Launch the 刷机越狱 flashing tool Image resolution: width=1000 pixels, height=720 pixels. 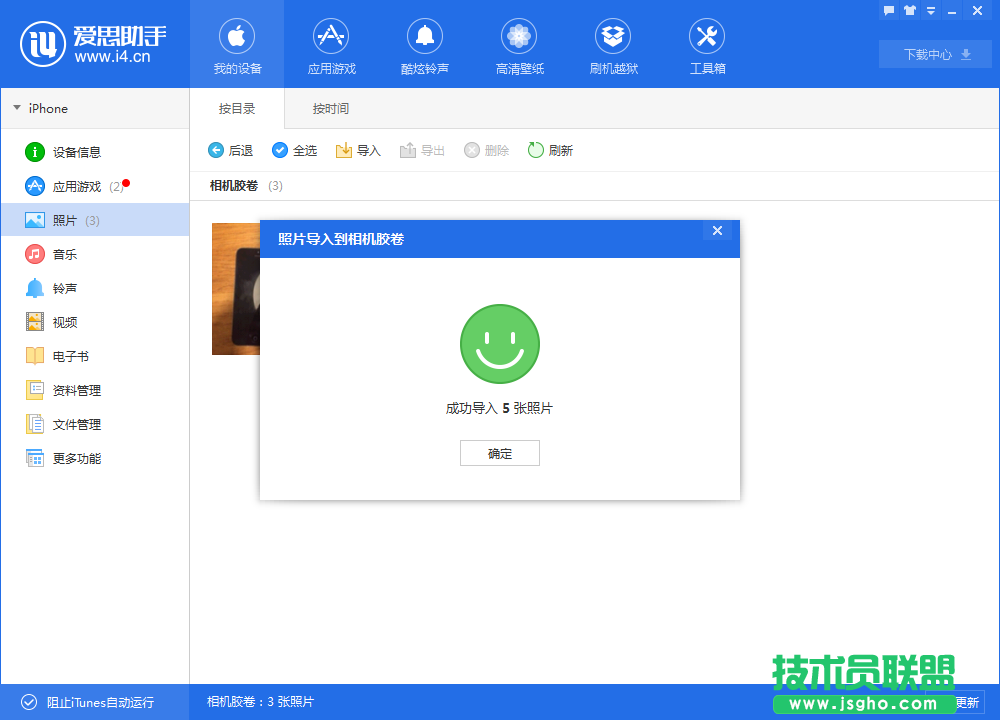613,45
